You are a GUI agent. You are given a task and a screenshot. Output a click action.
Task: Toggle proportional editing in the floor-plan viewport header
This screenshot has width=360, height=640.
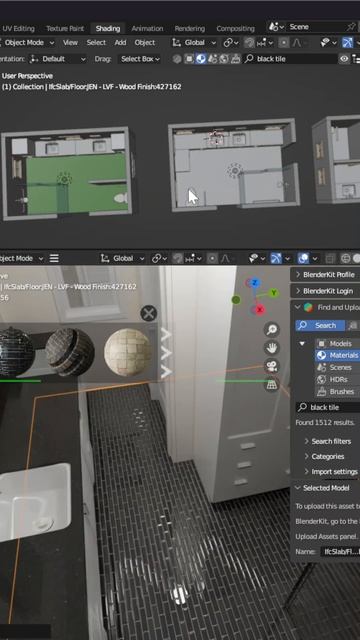tap(284, 42)
